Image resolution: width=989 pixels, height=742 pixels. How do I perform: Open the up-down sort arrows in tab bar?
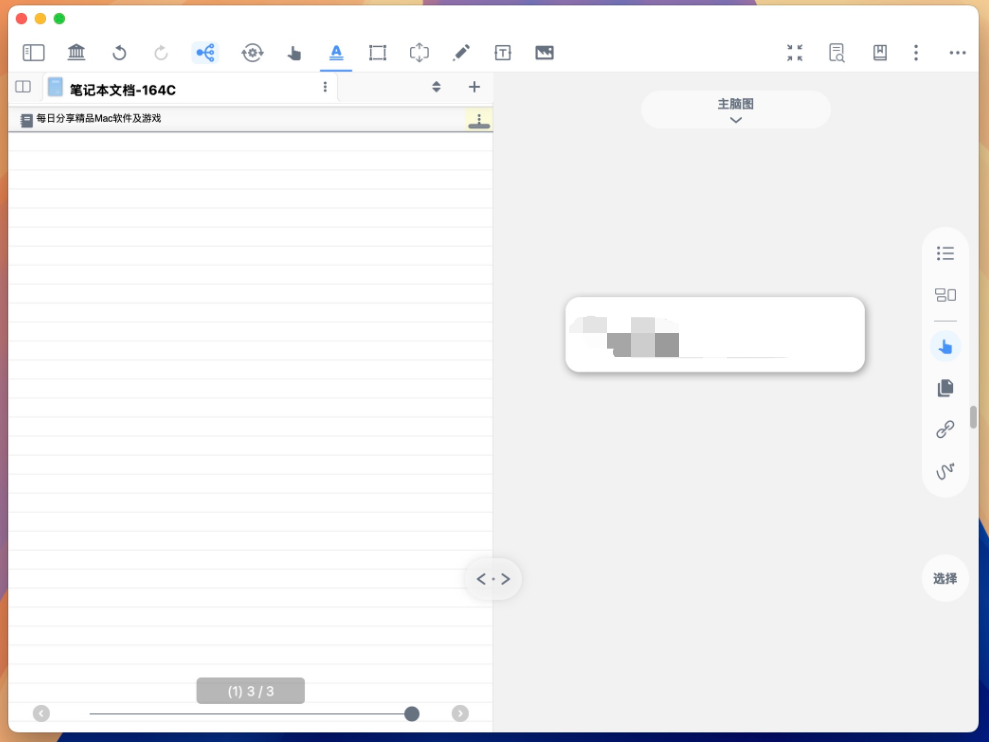[436, 87]
